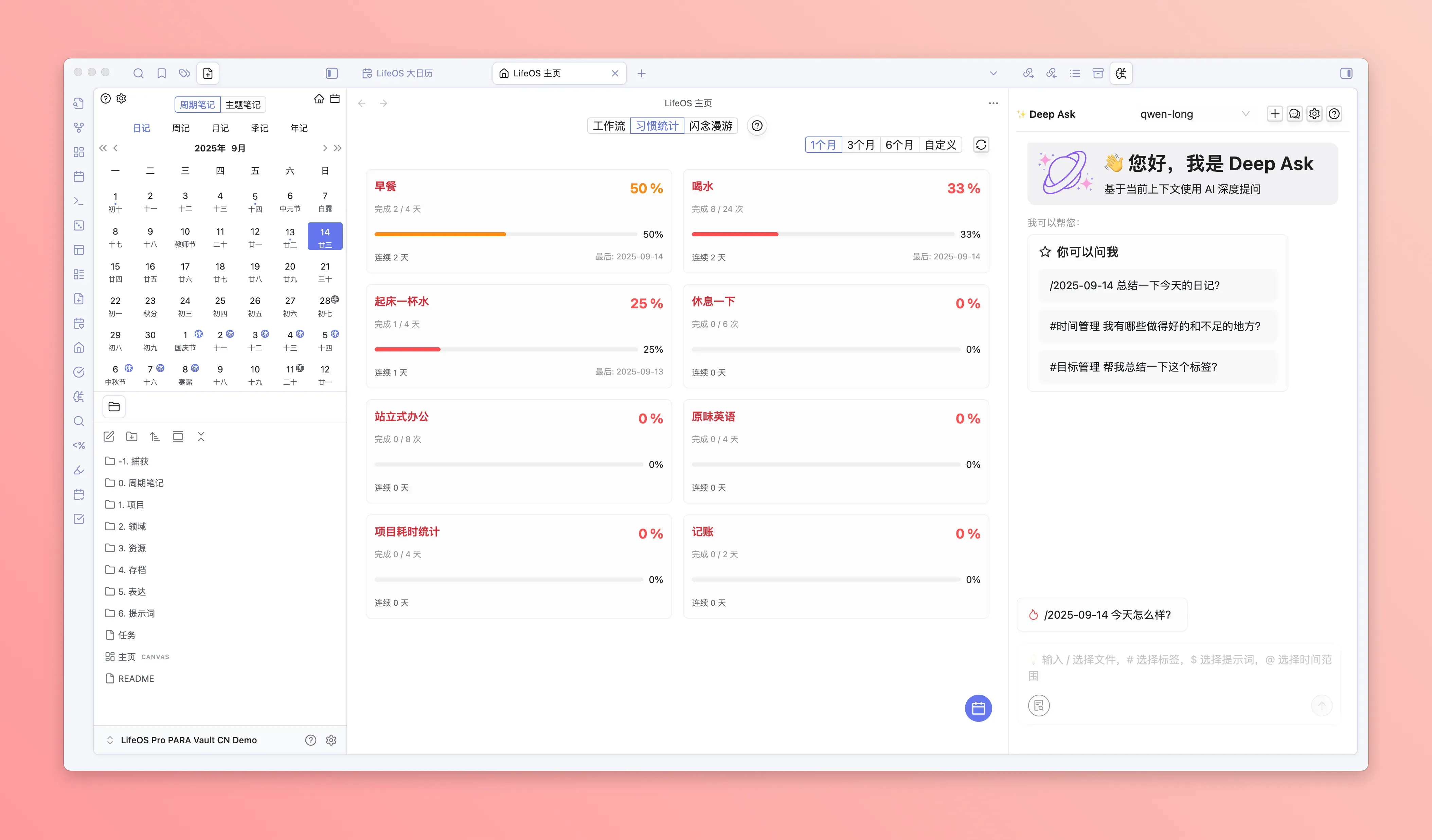Click the floating blue calendar button
This screenshot has width=1432, height=840.
[978, 708]
